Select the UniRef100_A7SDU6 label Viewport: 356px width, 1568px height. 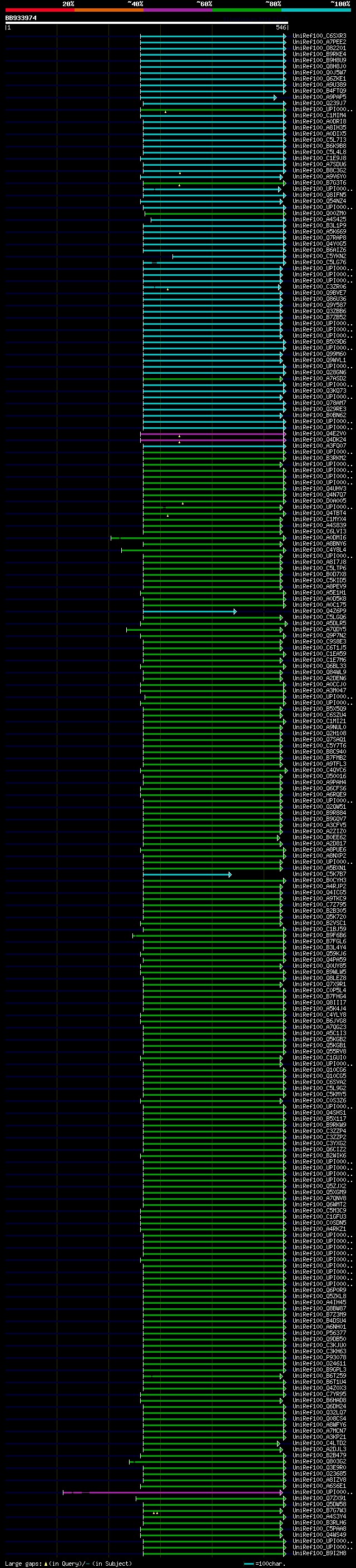tap(319, 164)
